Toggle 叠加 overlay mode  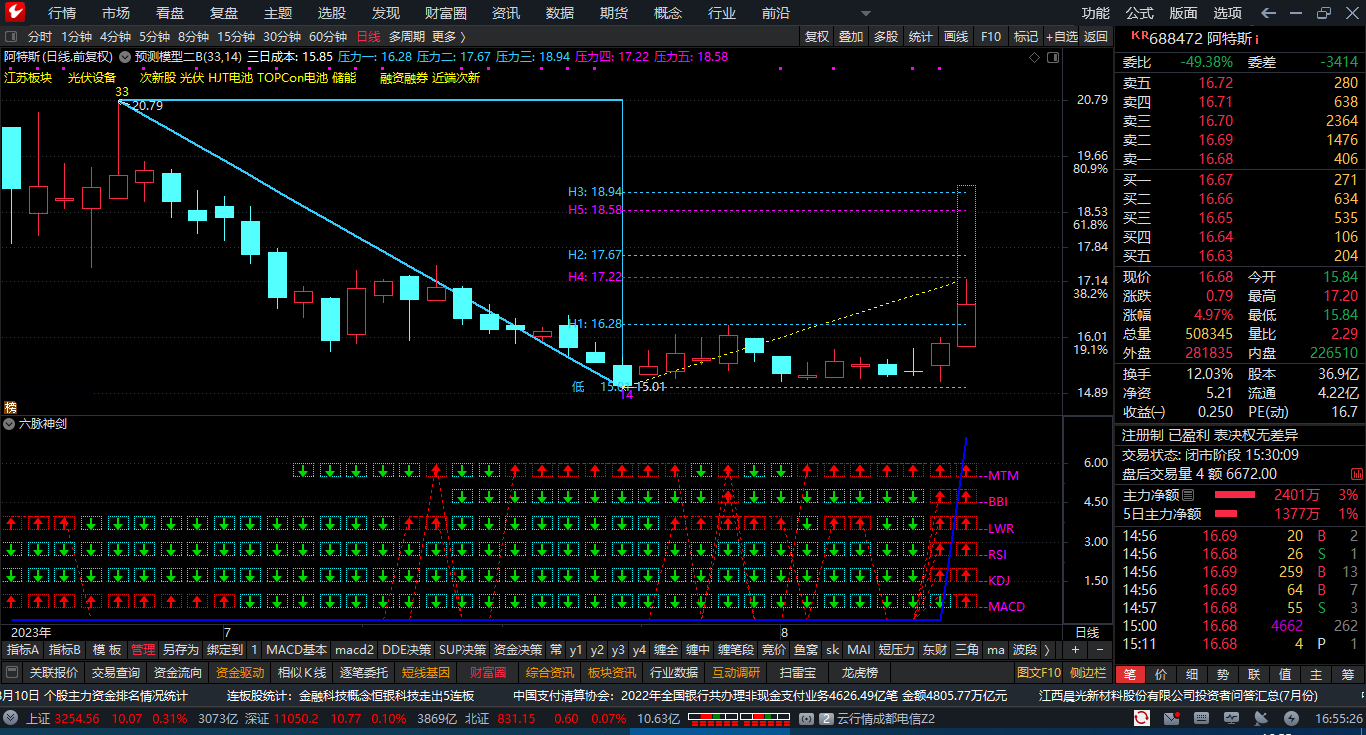point(851,36)
